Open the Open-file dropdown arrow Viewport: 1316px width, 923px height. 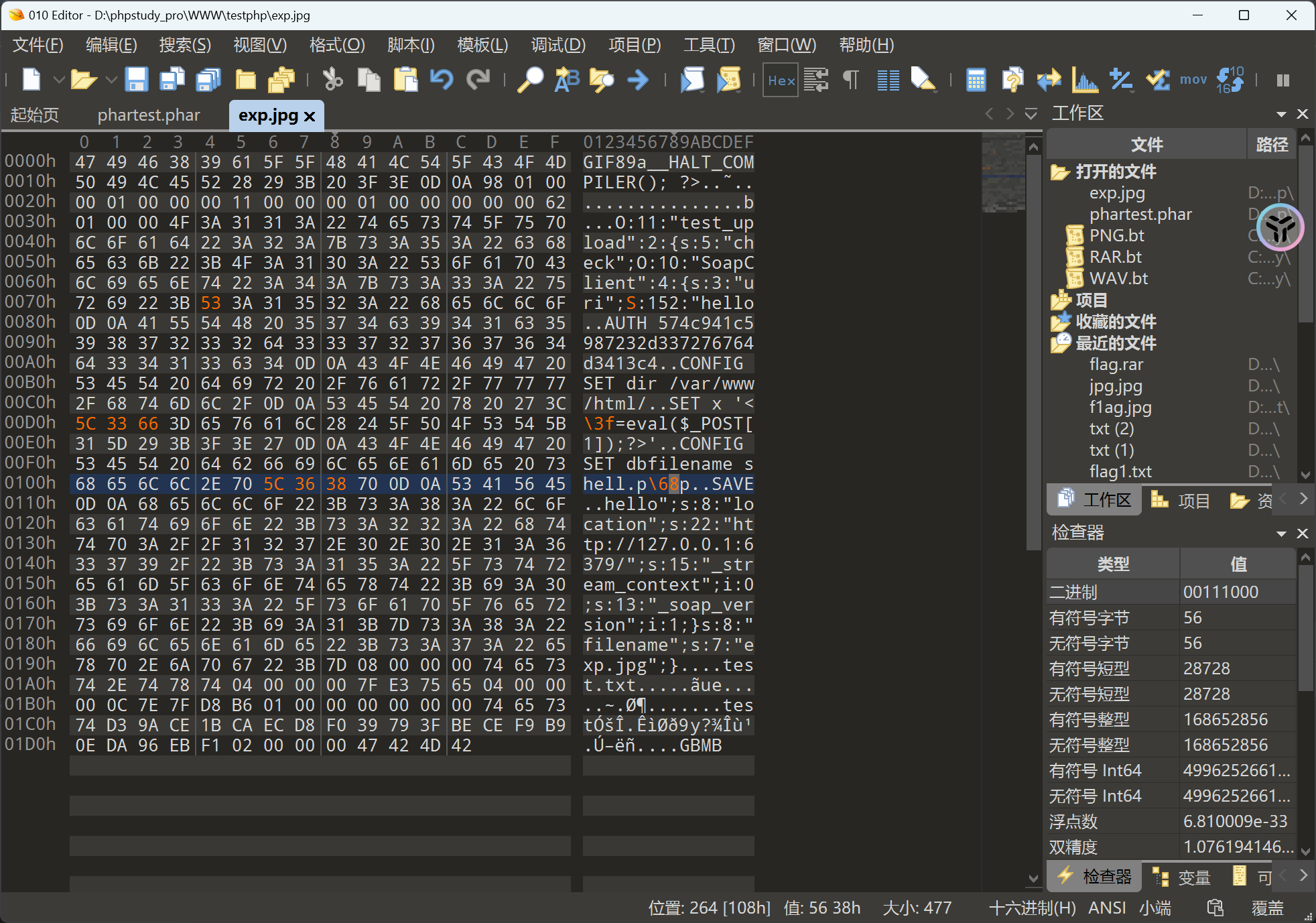111,80
